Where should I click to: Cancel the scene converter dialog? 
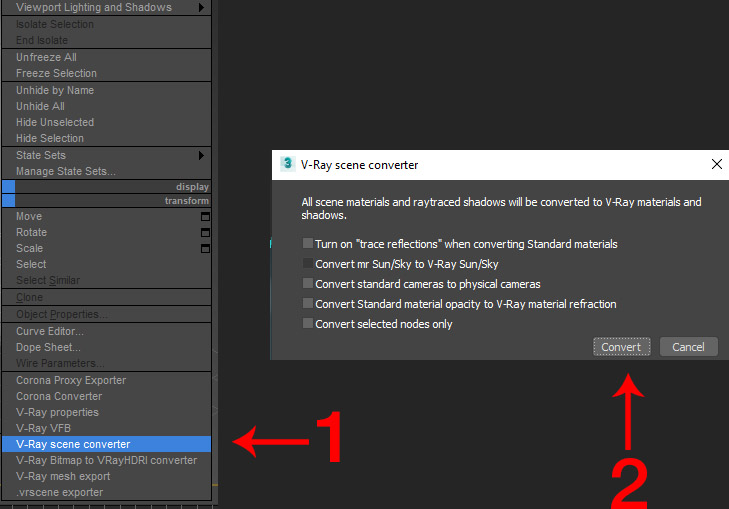point(689,347)
